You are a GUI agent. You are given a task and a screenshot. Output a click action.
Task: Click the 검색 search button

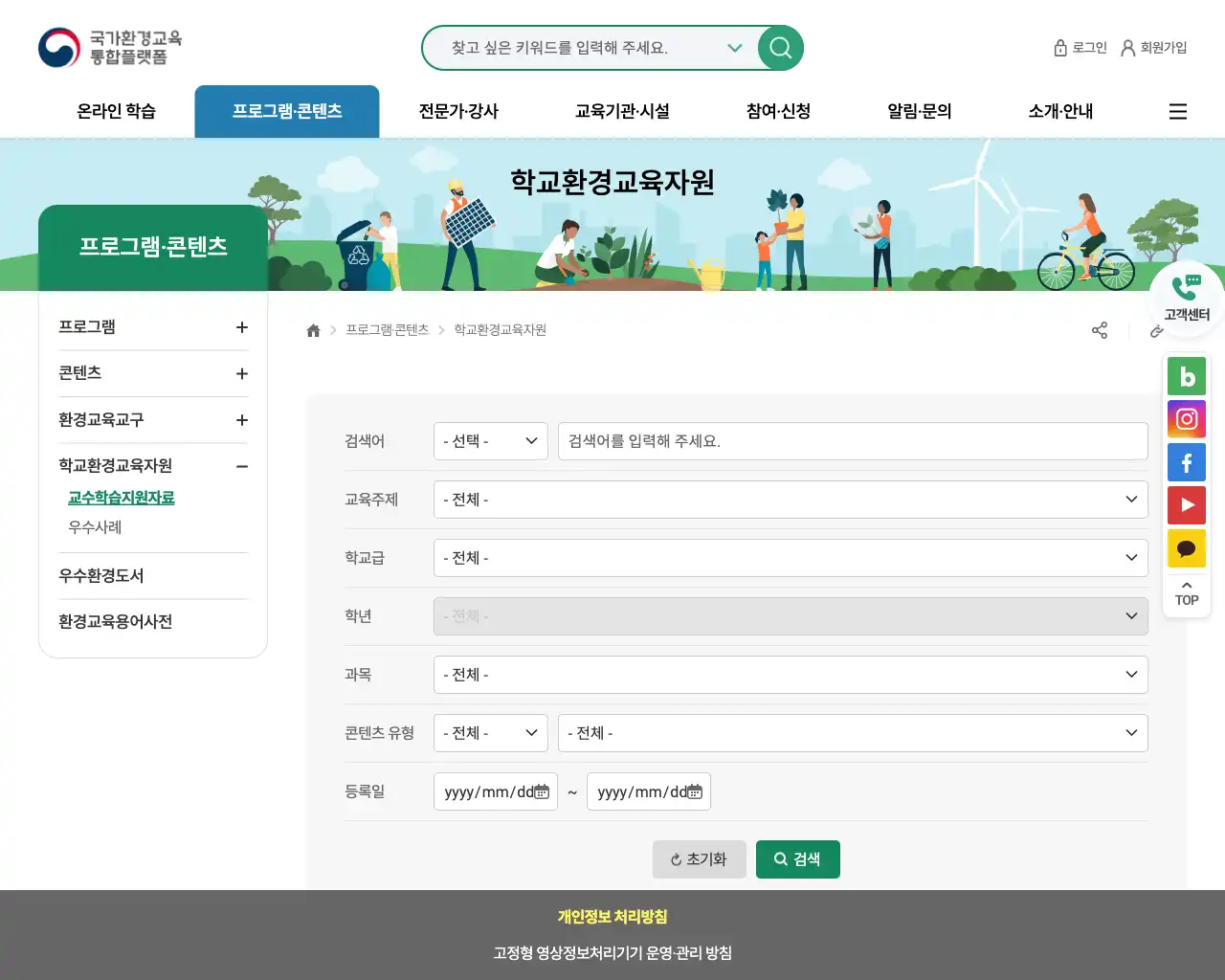(797, 858)
